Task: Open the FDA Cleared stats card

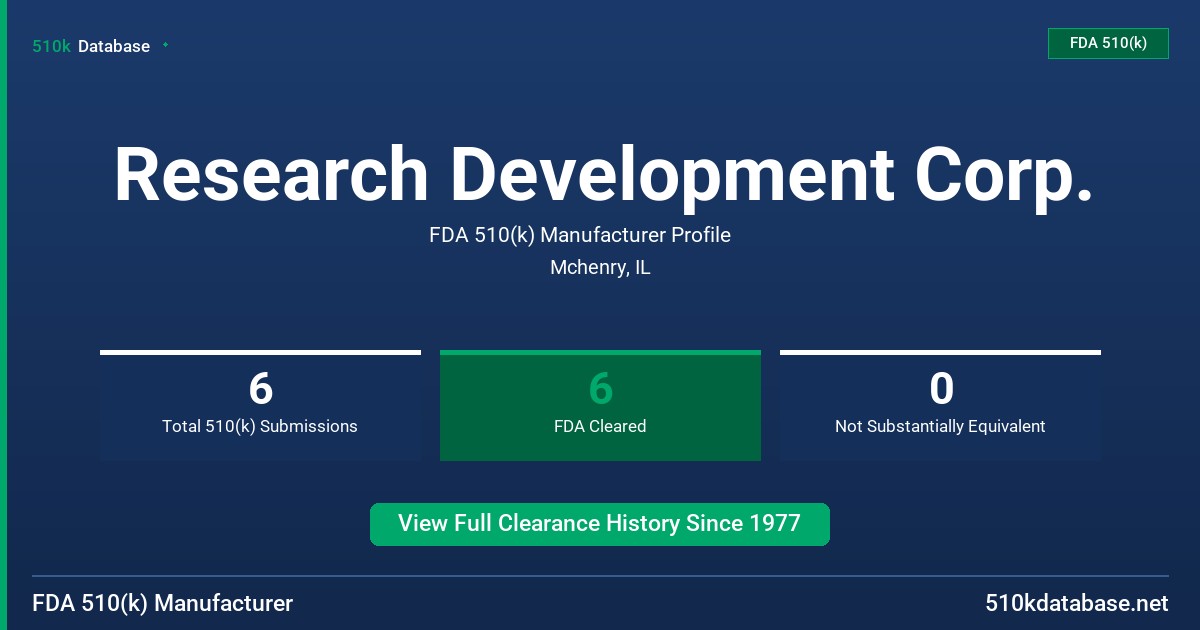Action: [x=600, y=405]
